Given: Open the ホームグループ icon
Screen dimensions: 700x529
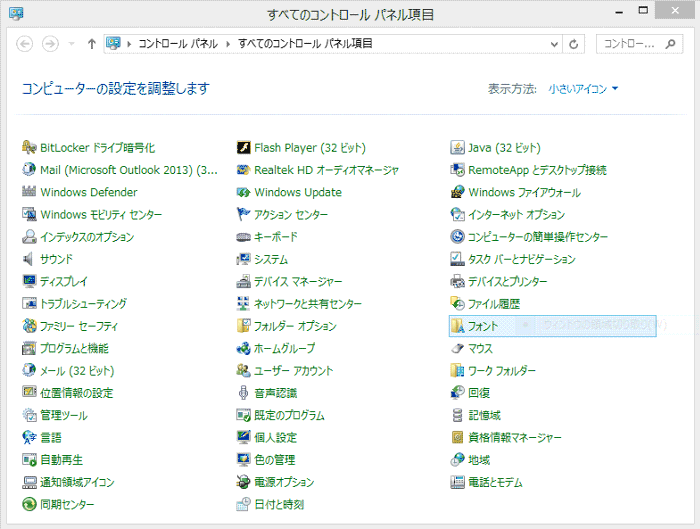Looking at the screenshot, I should click(243, 348).
